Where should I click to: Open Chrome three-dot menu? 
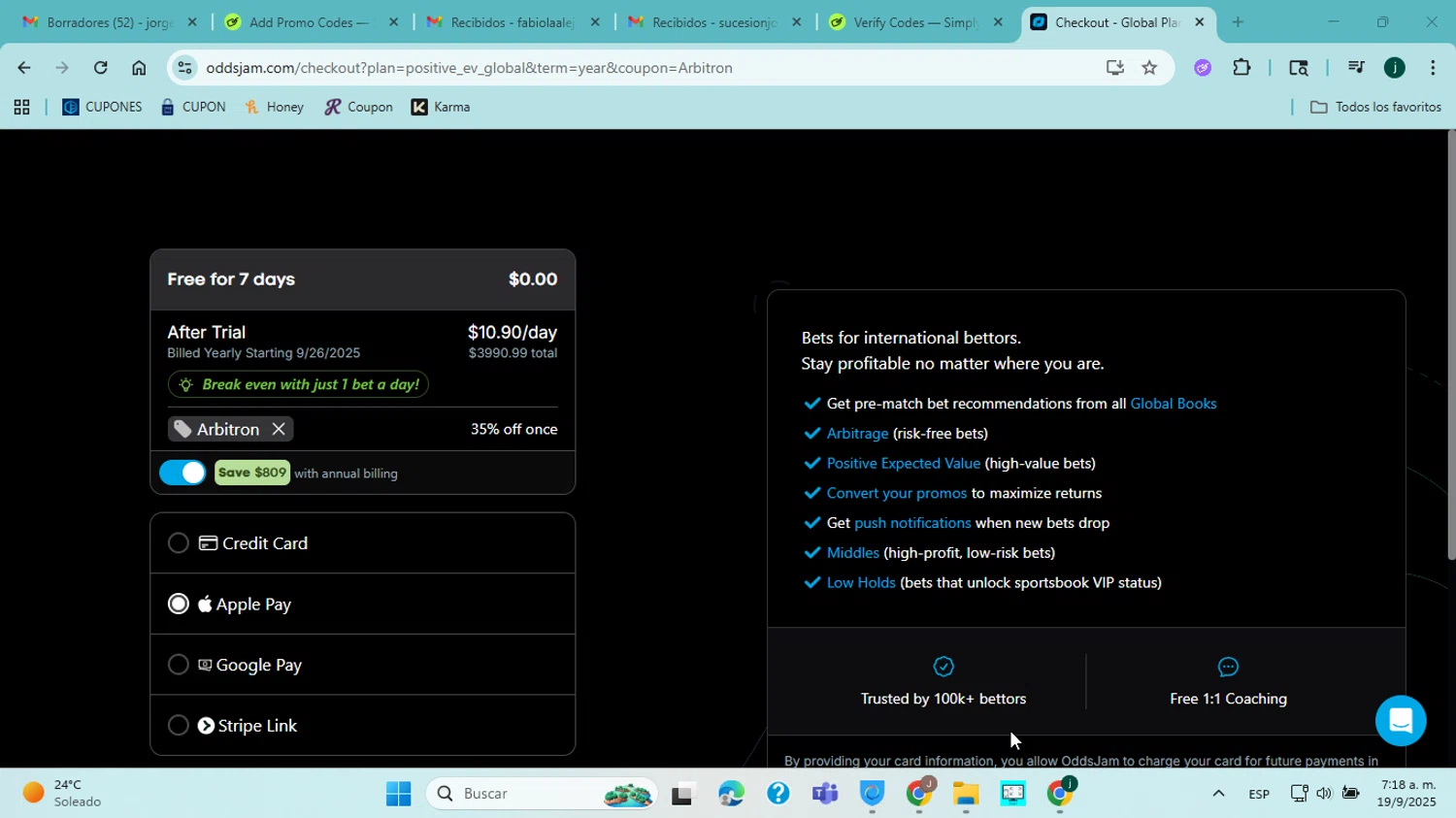pos(1433,68)
